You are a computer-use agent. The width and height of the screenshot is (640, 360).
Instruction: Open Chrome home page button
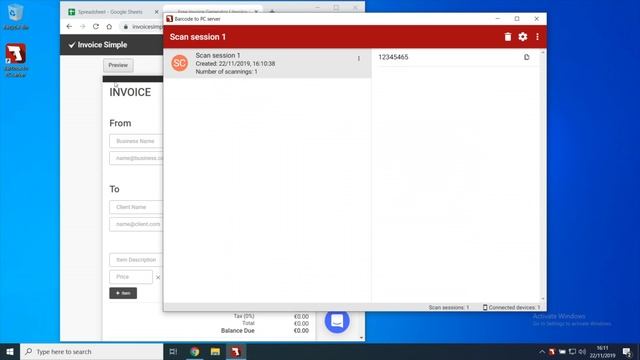[x=109, y=27]
